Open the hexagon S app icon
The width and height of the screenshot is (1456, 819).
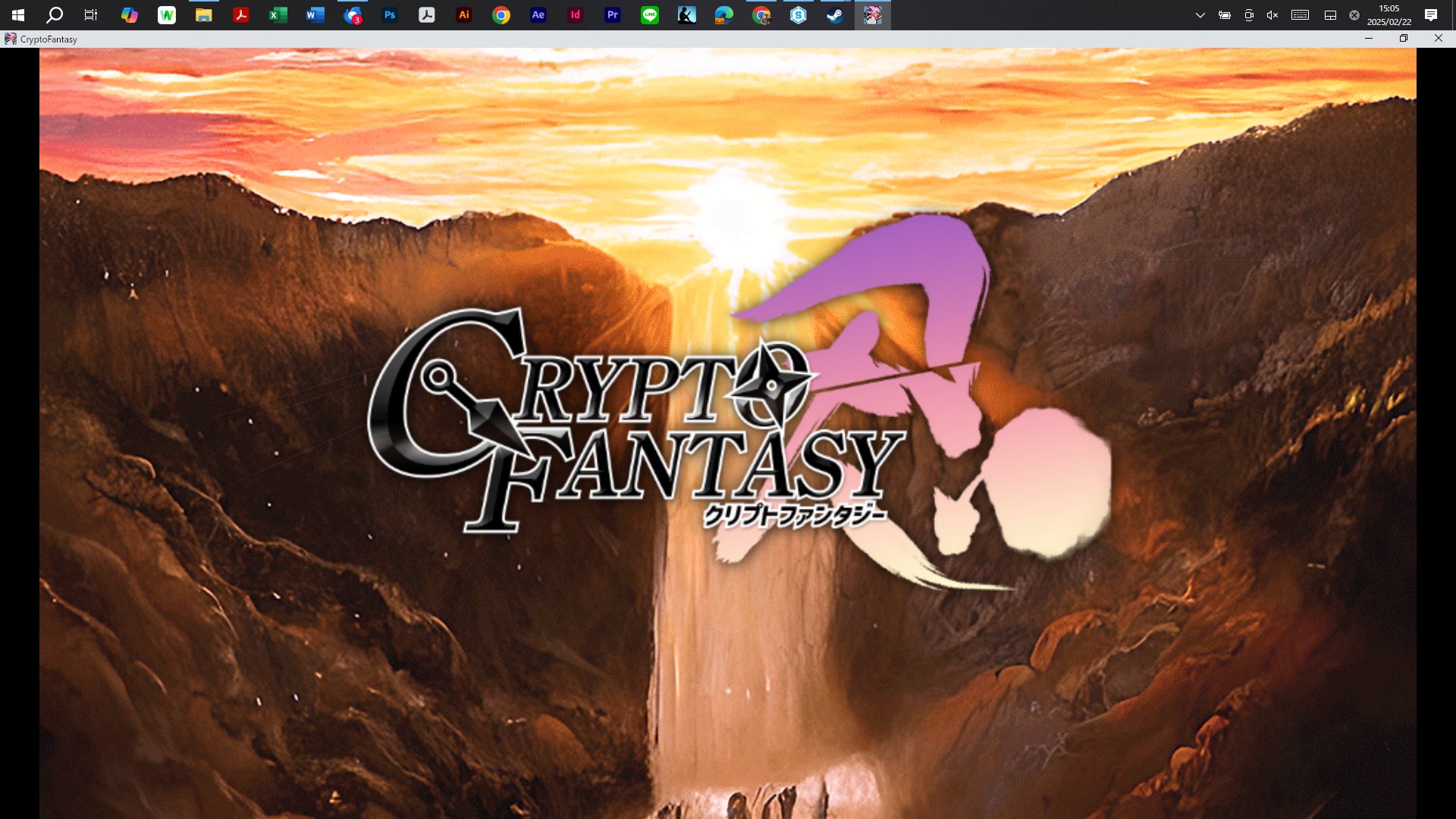799,15
